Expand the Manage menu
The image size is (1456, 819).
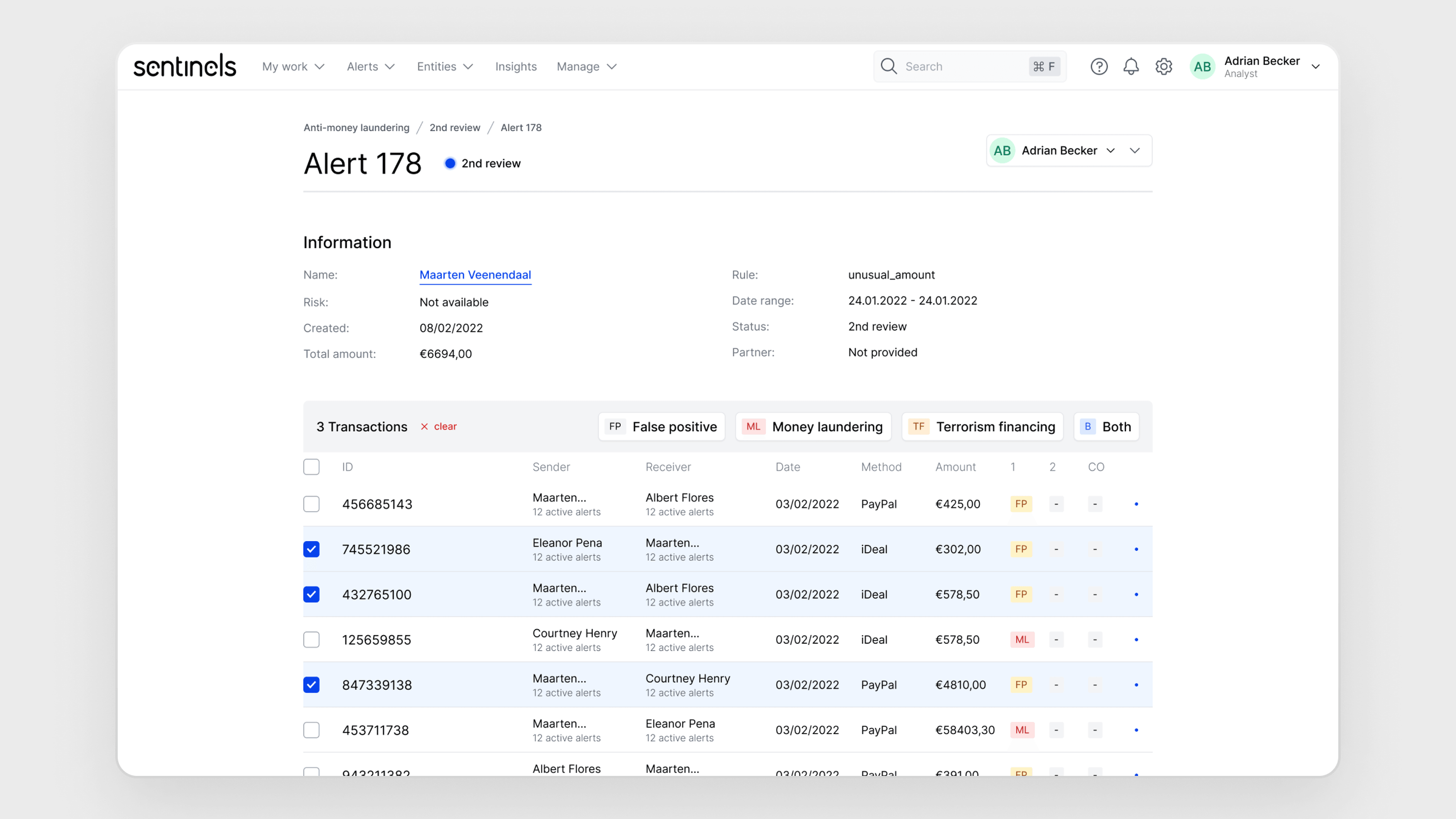pyautogui.click(x=587, y=66)
